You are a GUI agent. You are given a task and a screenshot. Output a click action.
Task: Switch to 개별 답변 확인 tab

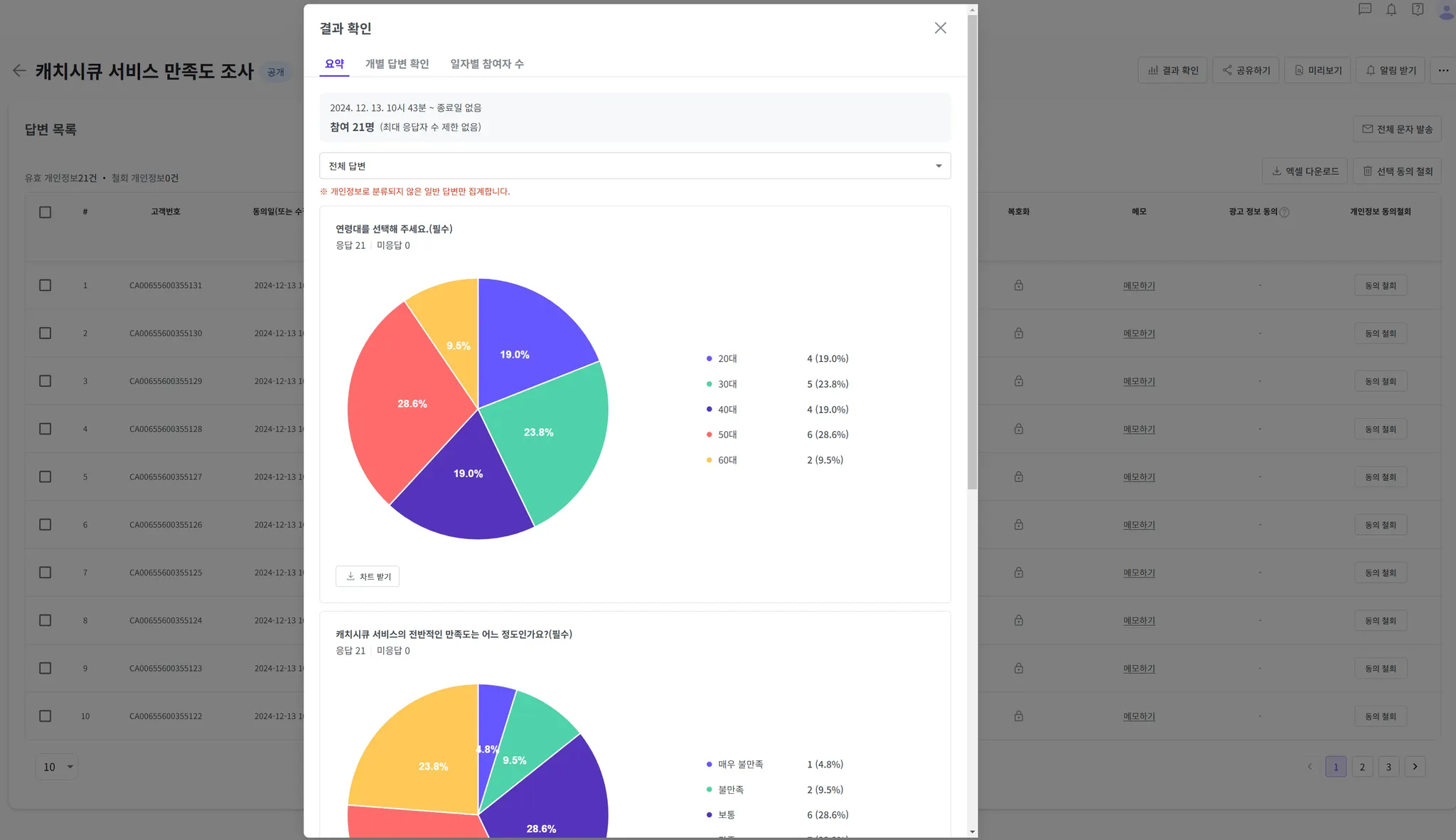coord(397,64)
